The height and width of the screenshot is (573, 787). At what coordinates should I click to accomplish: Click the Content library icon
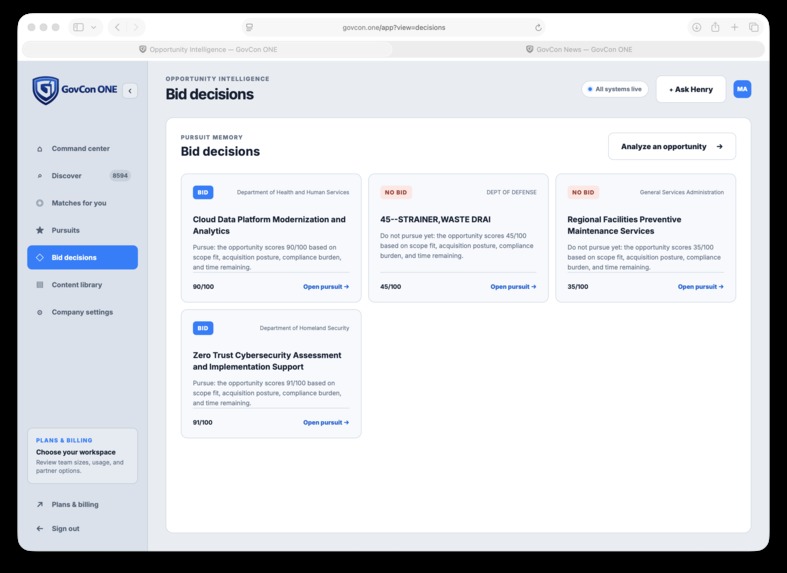40,285
